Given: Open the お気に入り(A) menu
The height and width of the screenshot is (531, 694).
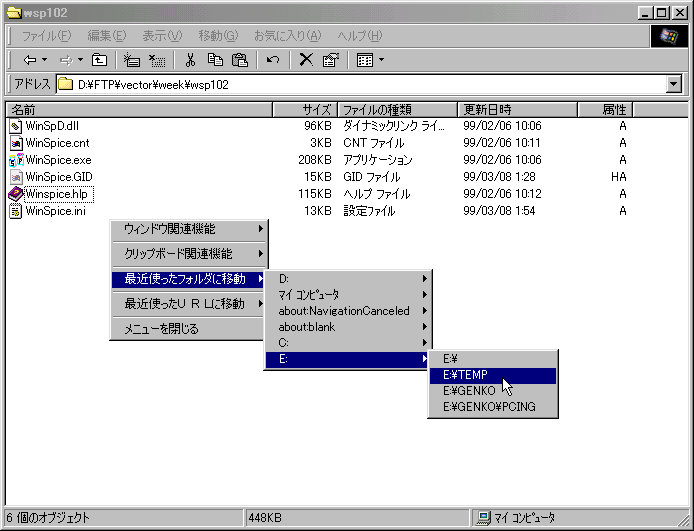Looking at the screenshot, I should pyautogui.click(x=287, y=36).
